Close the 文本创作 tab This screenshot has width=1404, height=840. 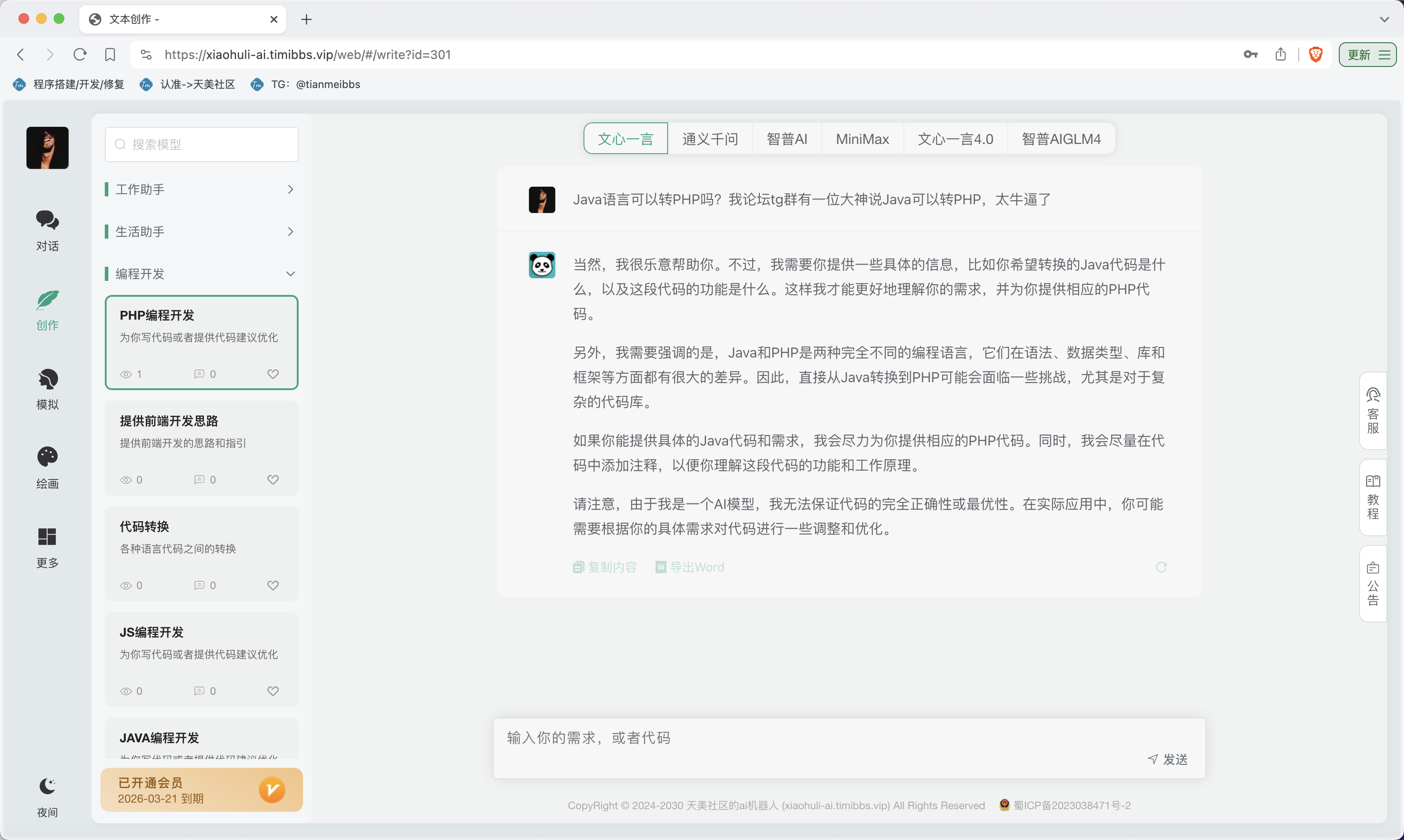(x=274, y=19)
